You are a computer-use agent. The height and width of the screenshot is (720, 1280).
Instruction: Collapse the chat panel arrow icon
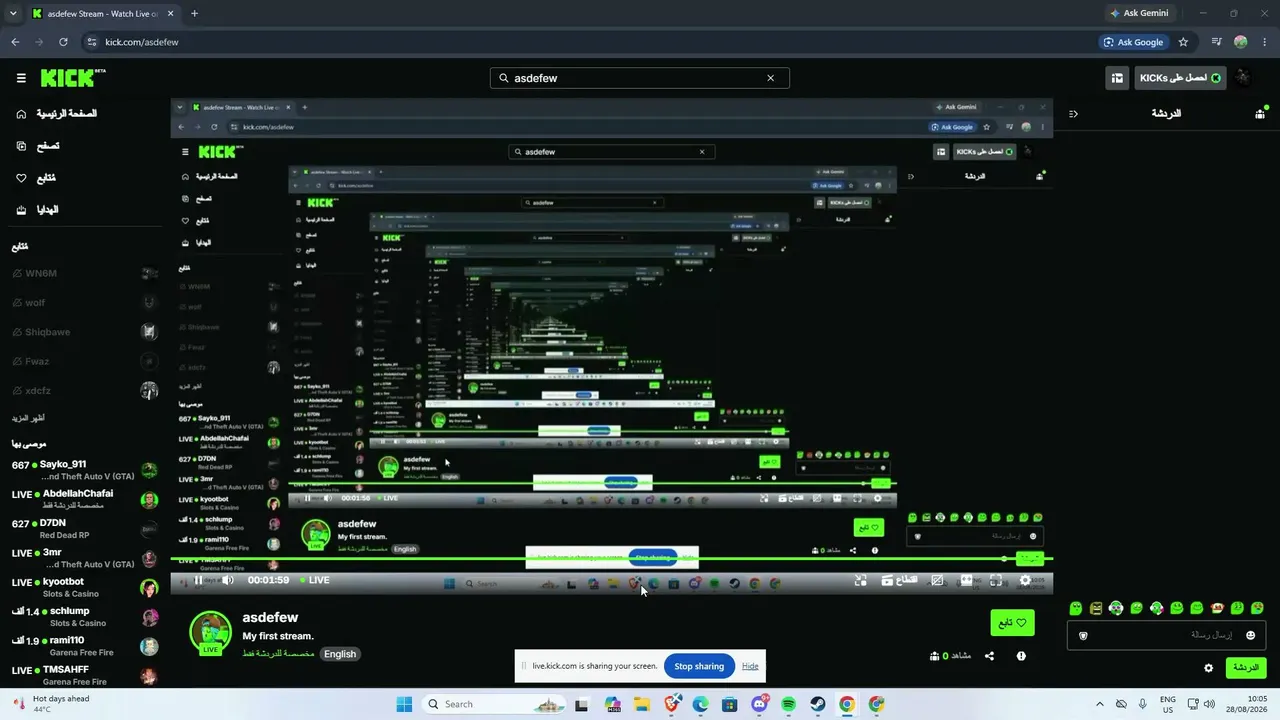coord(1073,114)
